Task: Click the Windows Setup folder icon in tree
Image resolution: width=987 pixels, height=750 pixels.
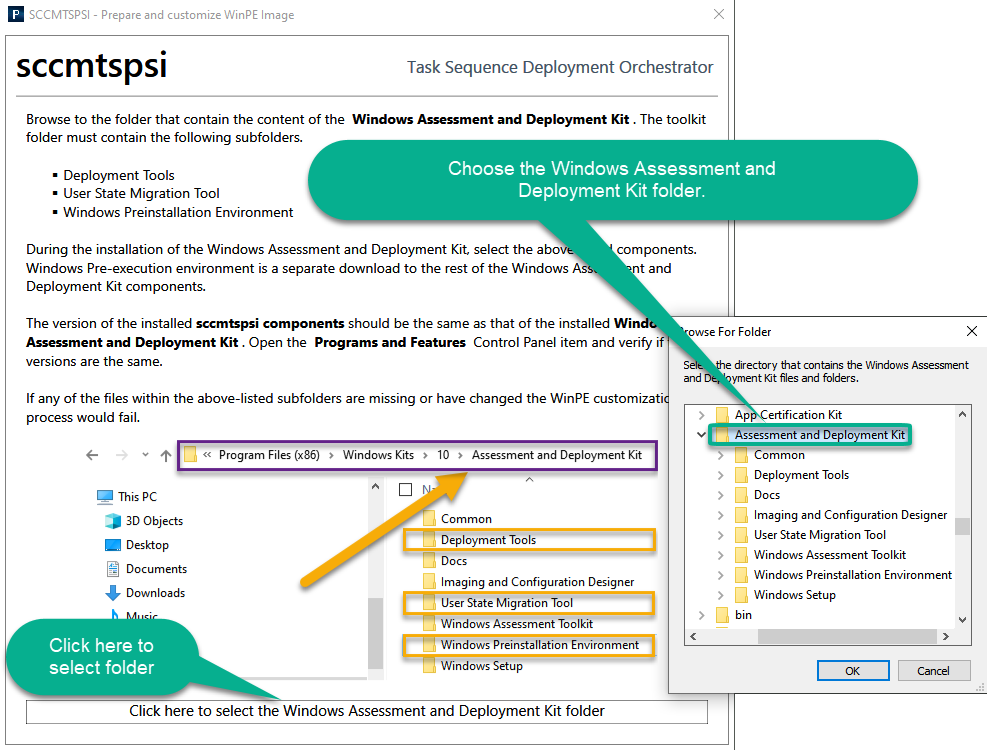Action: [x=741, y=595]
